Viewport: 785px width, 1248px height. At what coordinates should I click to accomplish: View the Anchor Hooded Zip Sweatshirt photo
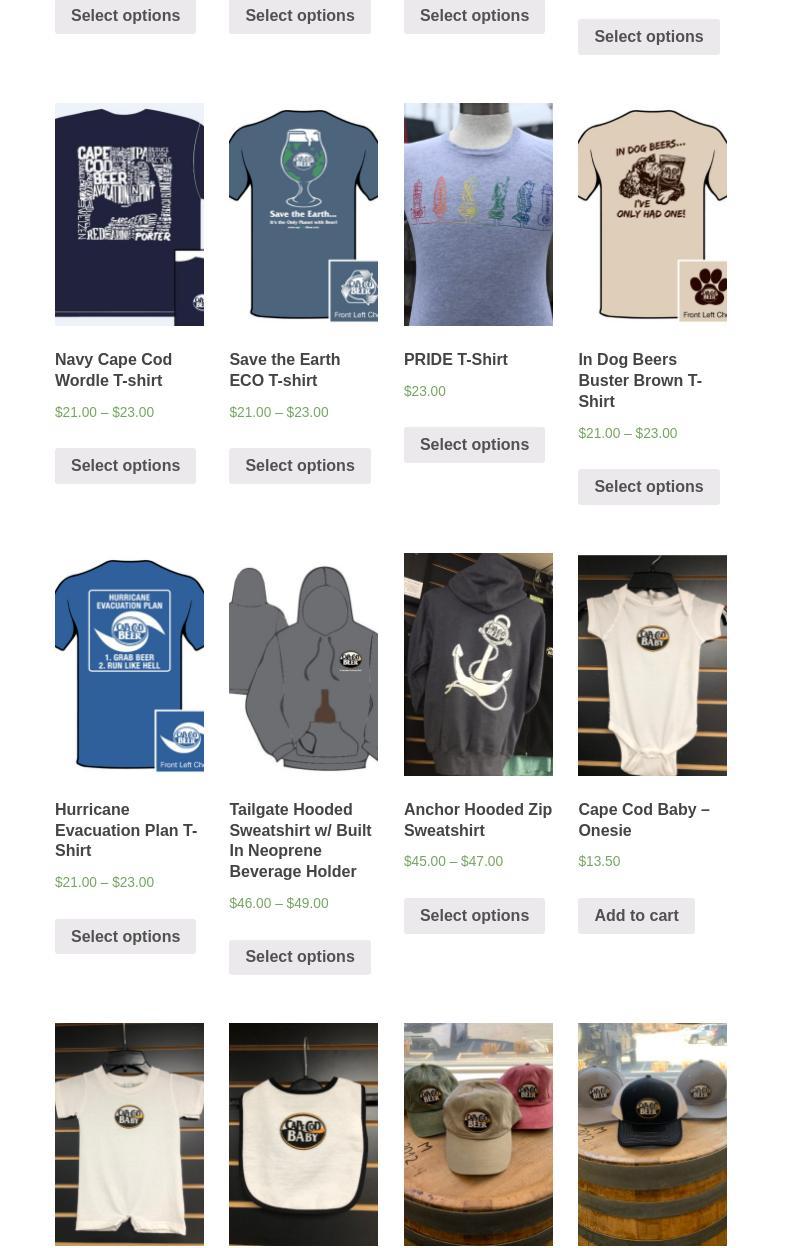click(x=478, y=664)
